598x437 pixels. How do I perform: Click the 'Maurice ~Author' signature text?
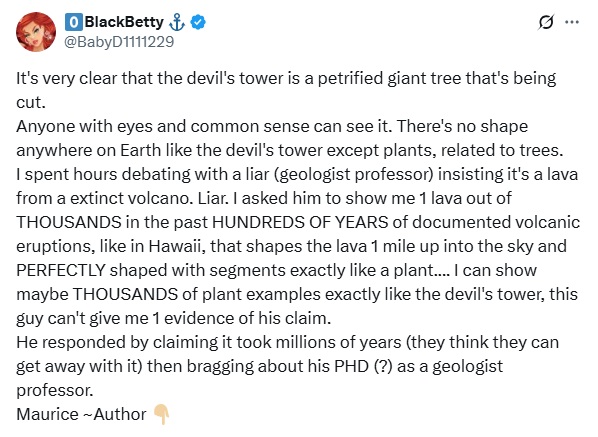(81, 415)
